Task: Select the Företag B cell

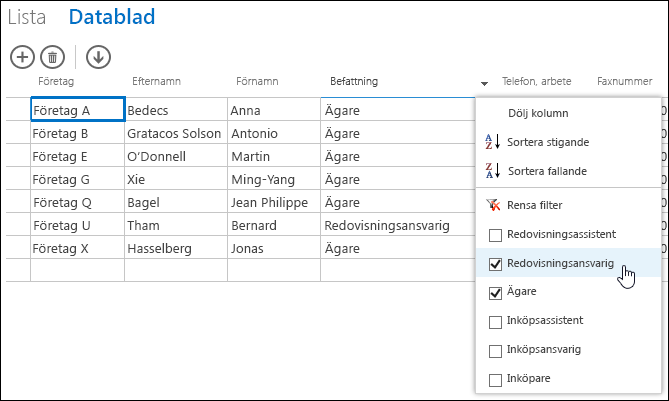Action: (x=78, y=133)
